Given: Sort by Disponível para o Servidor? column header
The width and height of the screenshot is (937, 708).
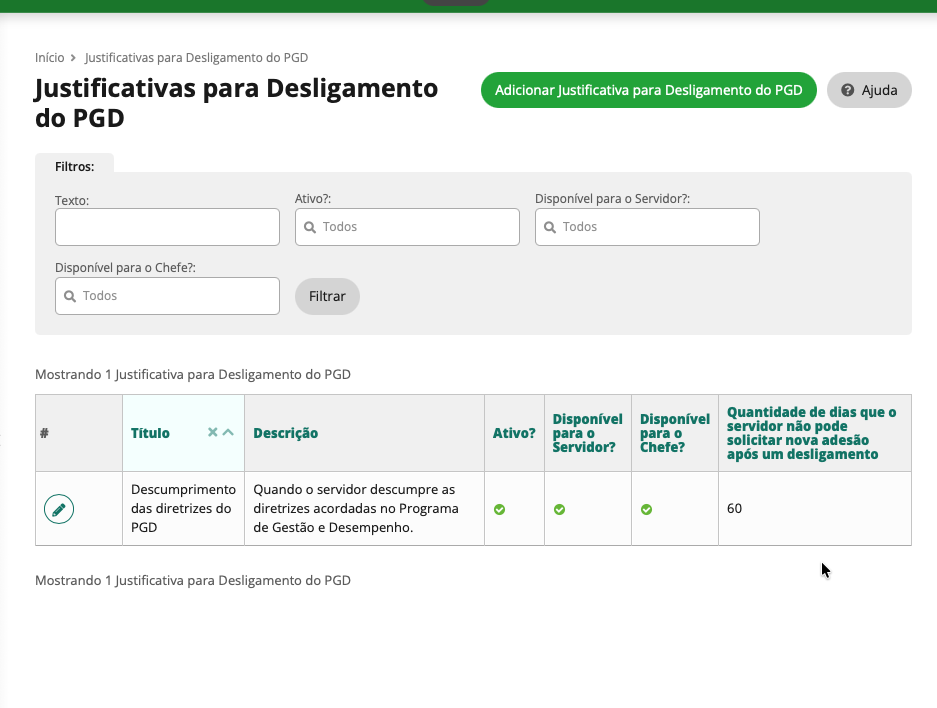Looking at the screenshot, I should point(587,433).
